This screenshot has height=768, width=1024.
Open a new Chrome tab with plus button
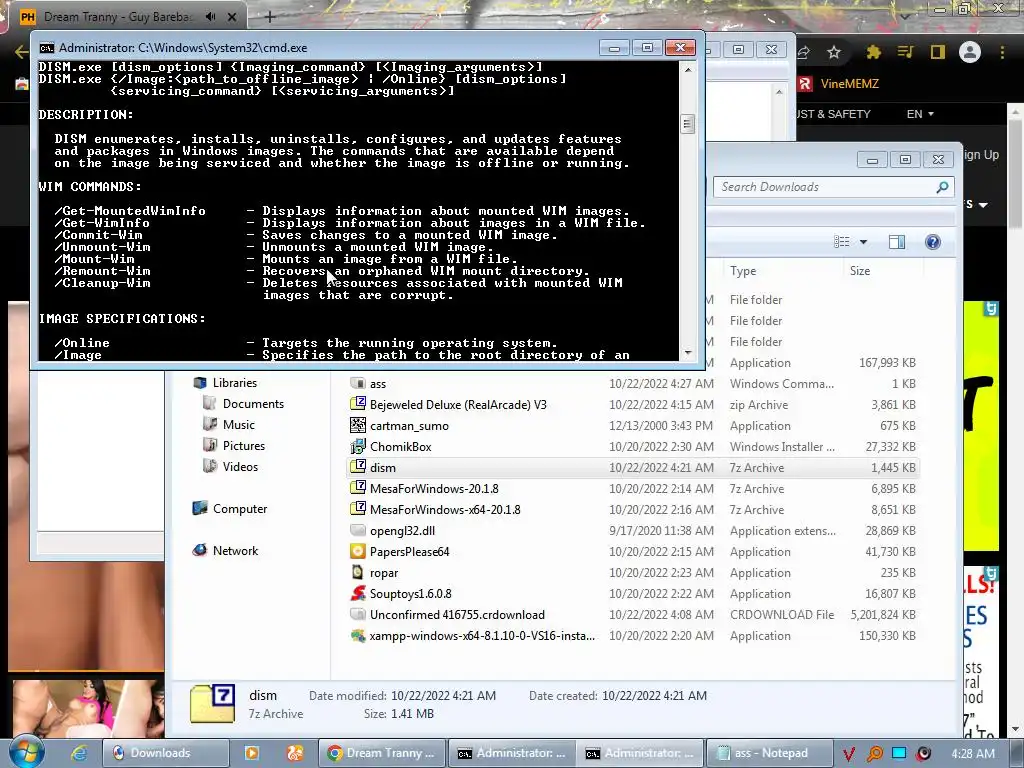point(270,16)
